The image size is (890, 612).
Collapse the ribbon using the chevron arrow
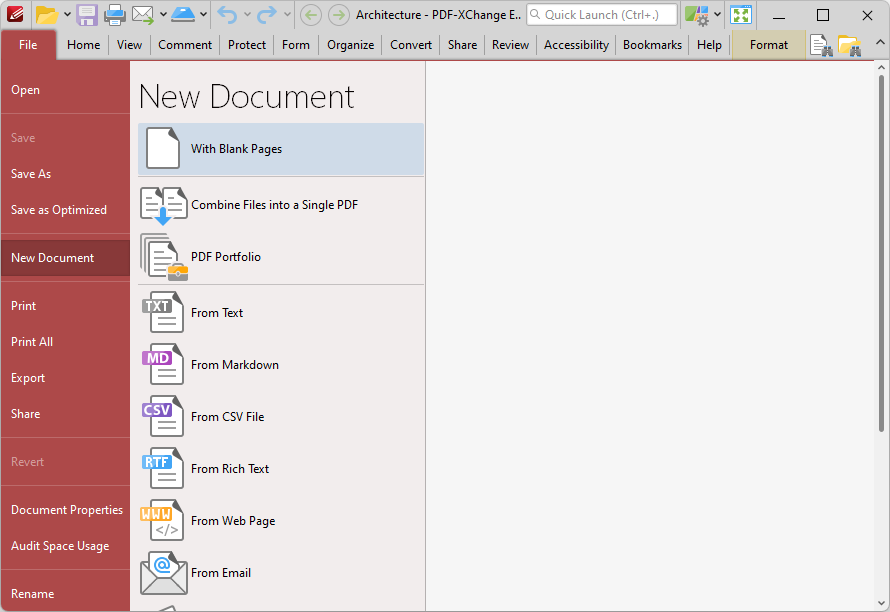[879, 42]
